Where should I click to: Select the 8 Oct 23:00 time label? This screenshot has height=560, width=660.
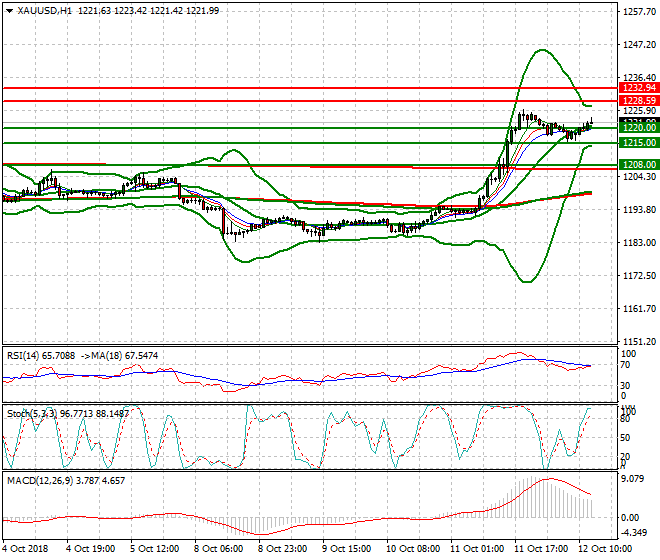pyautogui.click(x=284, y=549)
